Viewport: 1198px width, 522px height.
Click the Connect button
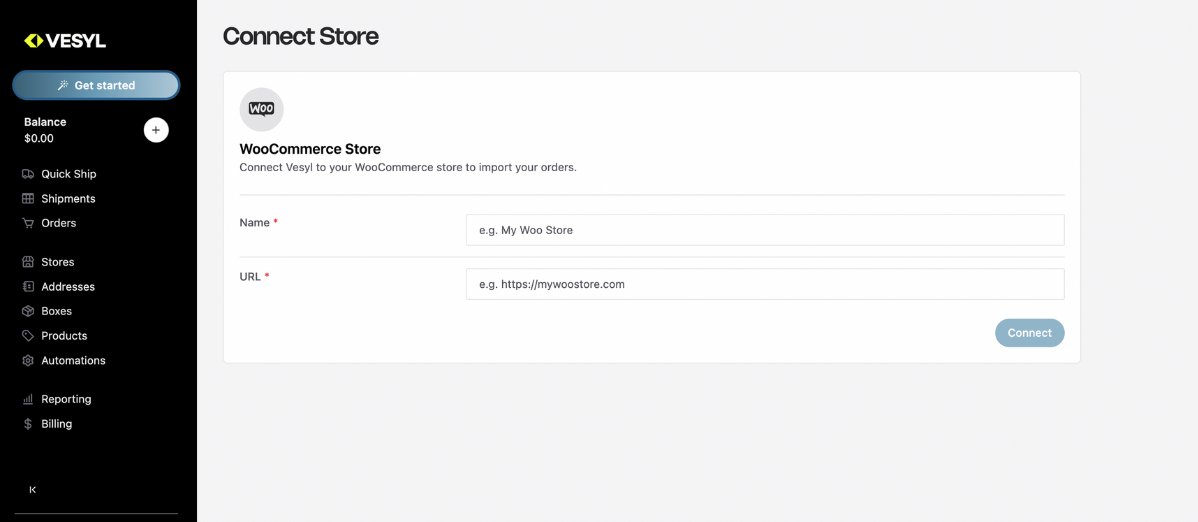point(1029,332)
